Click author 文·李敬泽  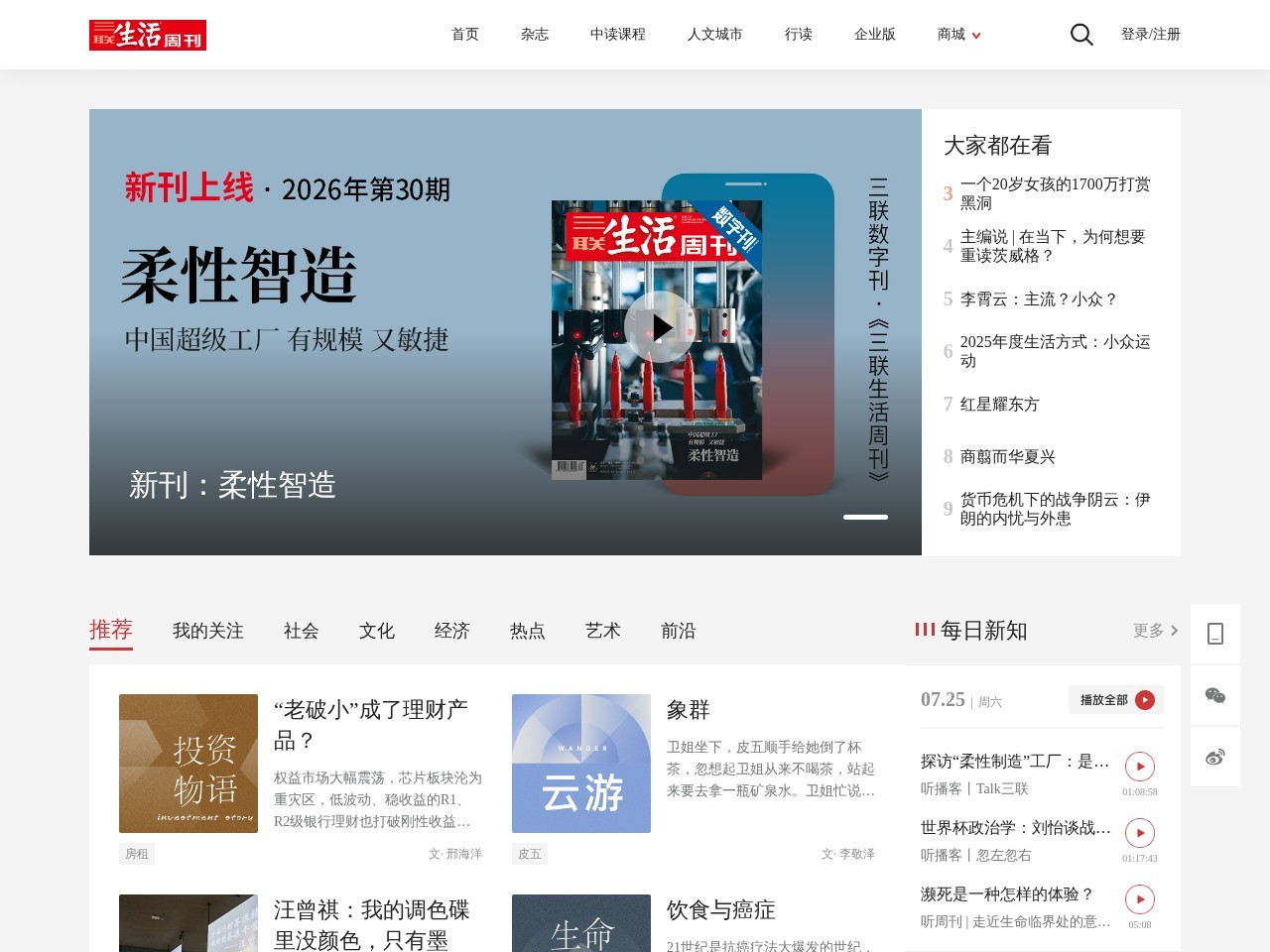tap(848, 854)
